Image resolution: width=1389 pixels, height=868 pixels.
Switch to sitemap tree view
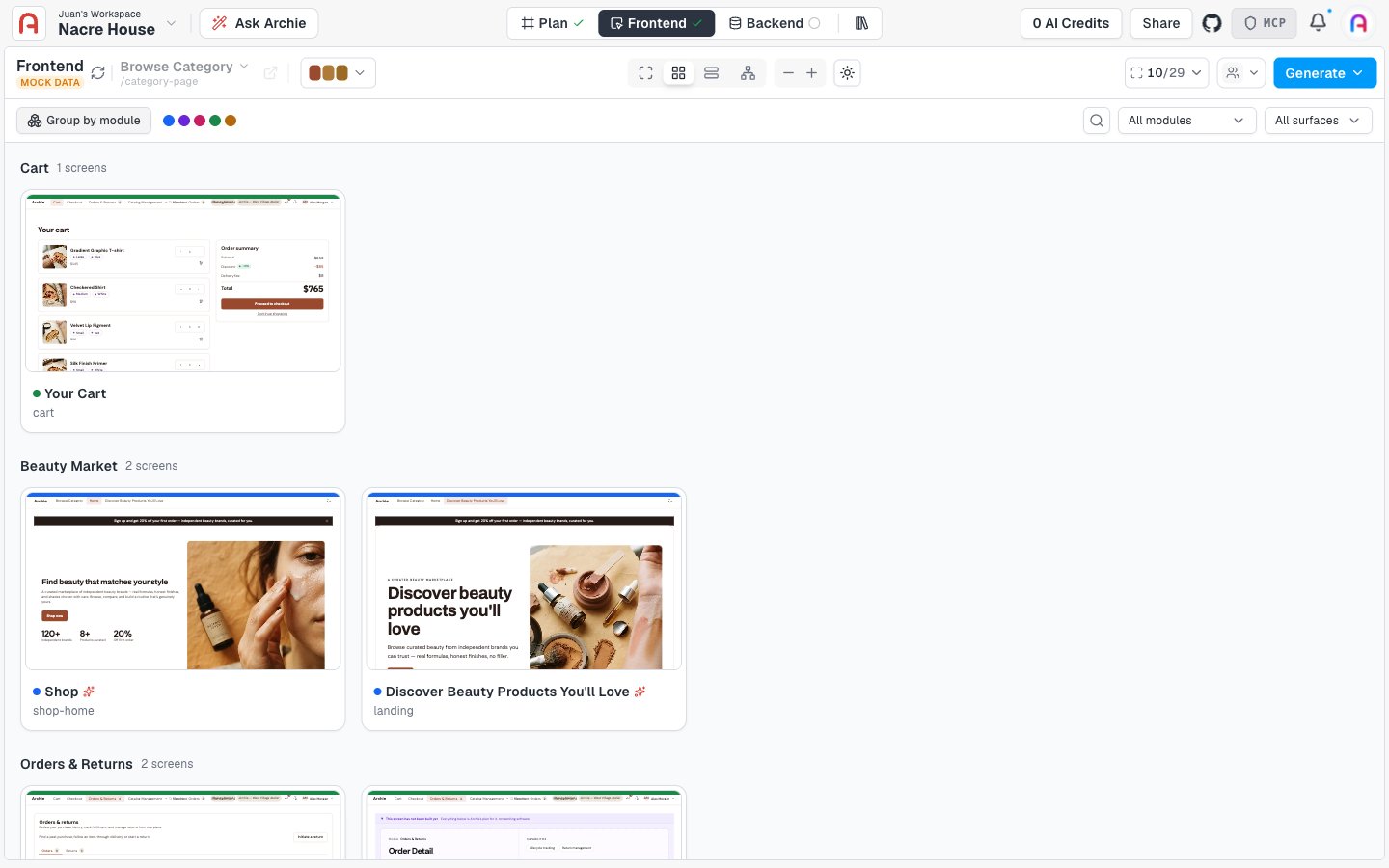click(x=748, y=73)
